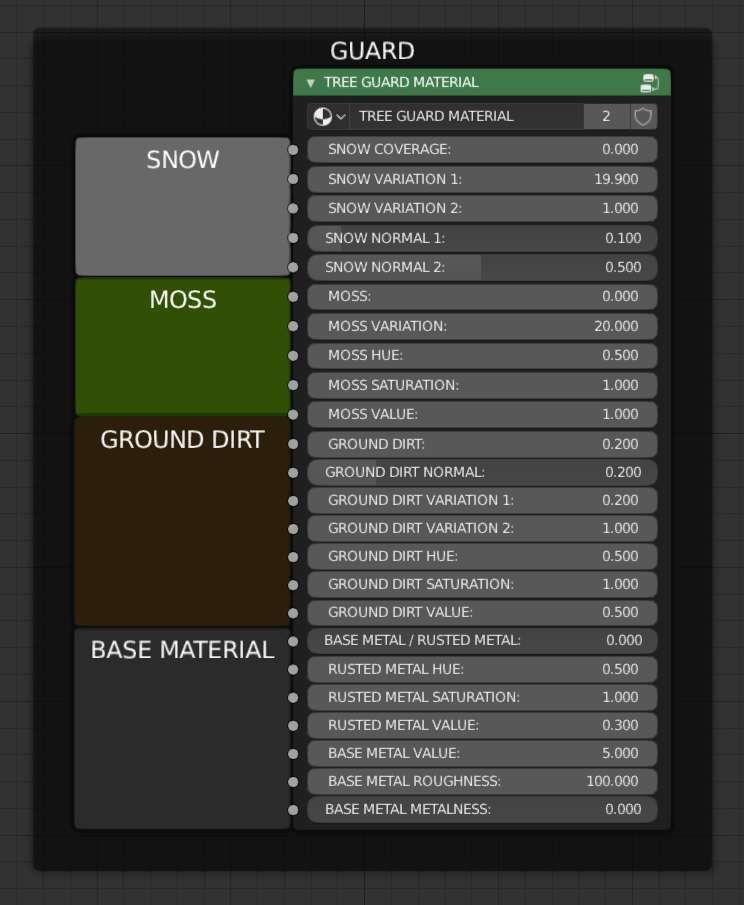744x905 pixels.
Task: Adjust RUSTED METAL SATURATION value
Action: [482, 698]
